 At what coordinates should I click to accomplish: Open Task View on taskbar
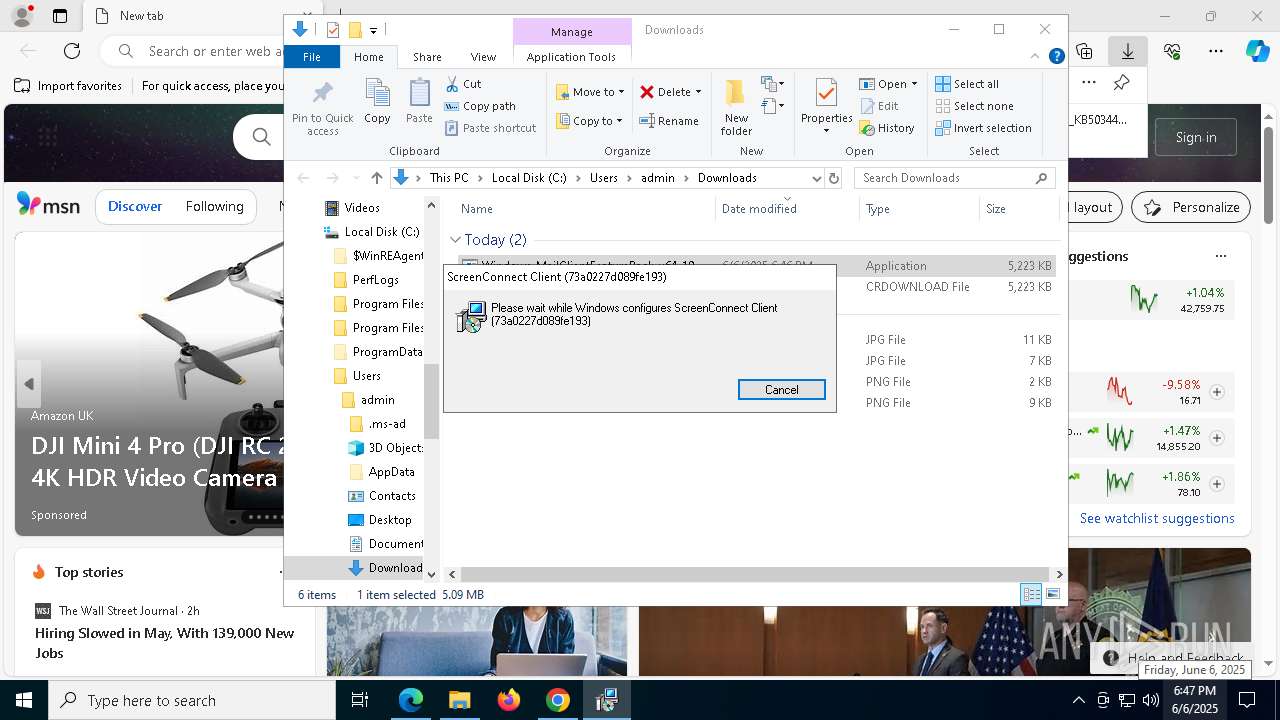coord(360,700)
